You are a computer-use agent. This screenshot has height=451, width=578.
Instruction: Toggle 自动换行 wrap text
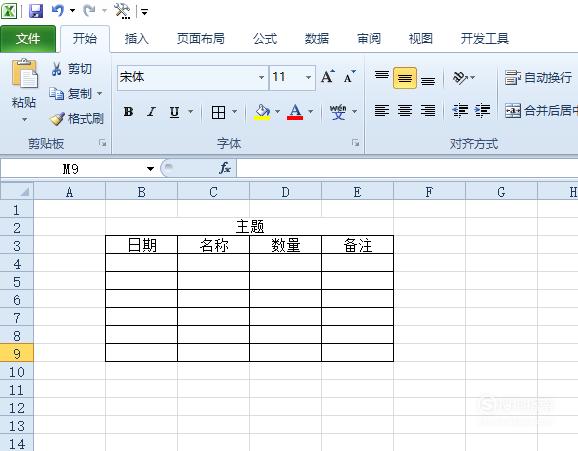[539, 78]
